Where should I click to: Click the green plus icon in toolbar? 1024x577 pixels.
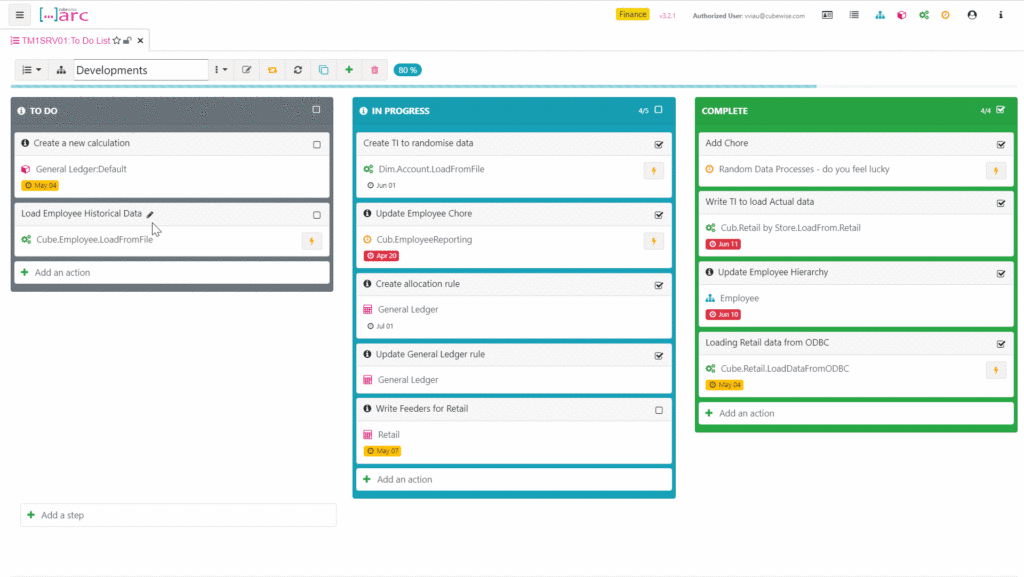pos(349,70)
